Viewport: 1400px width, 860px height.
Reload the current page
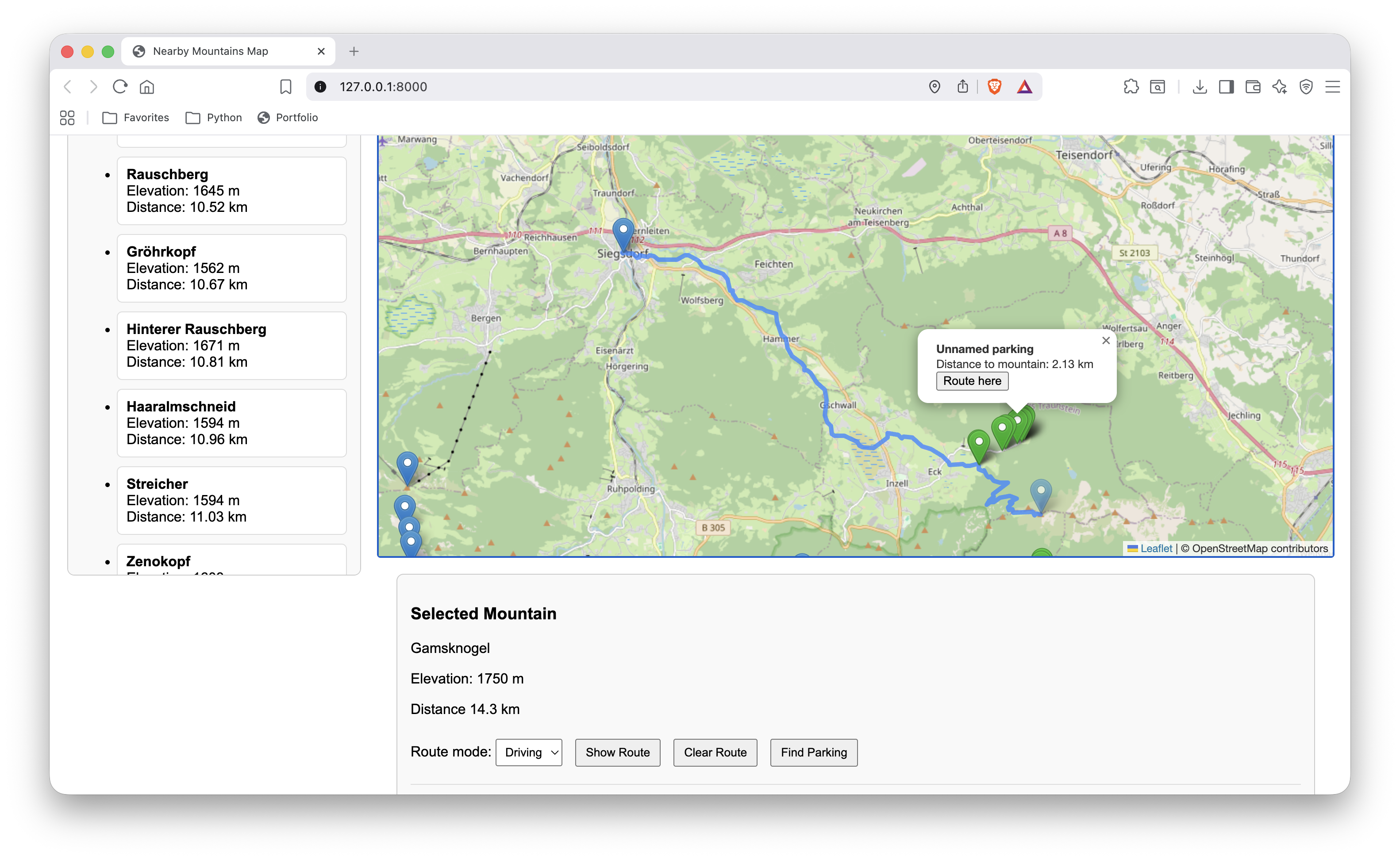tap(120, 86)
